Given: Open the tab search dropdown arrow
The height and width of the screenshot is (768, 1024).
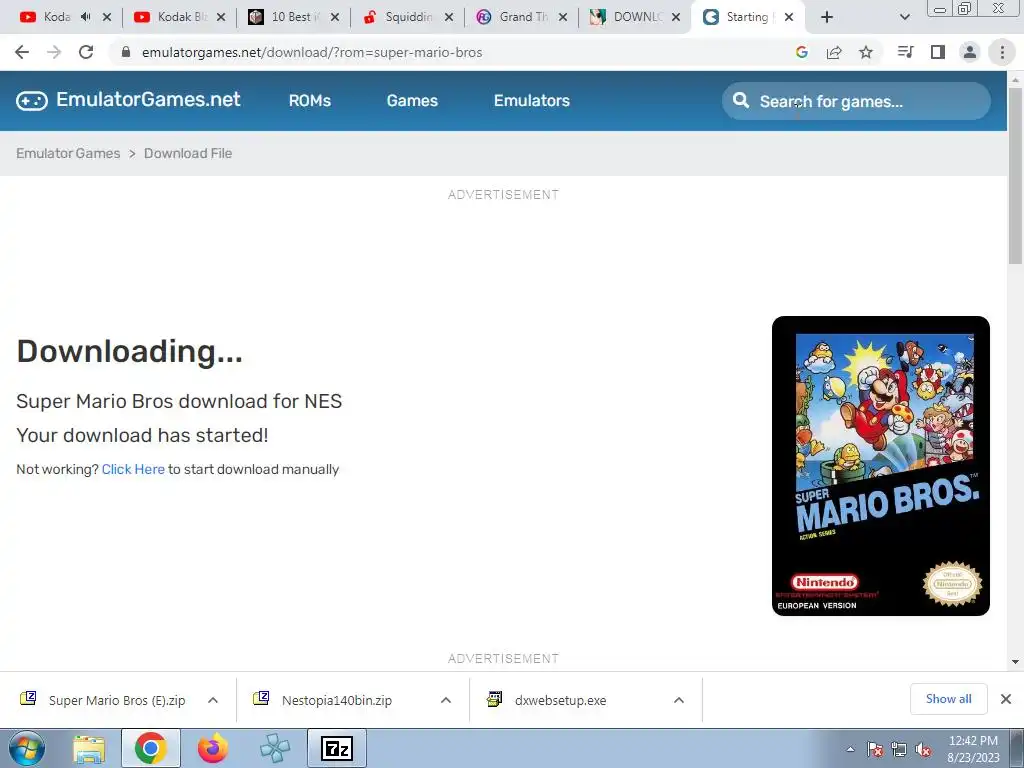Looking at the screenshot, I should coord(904,17).
